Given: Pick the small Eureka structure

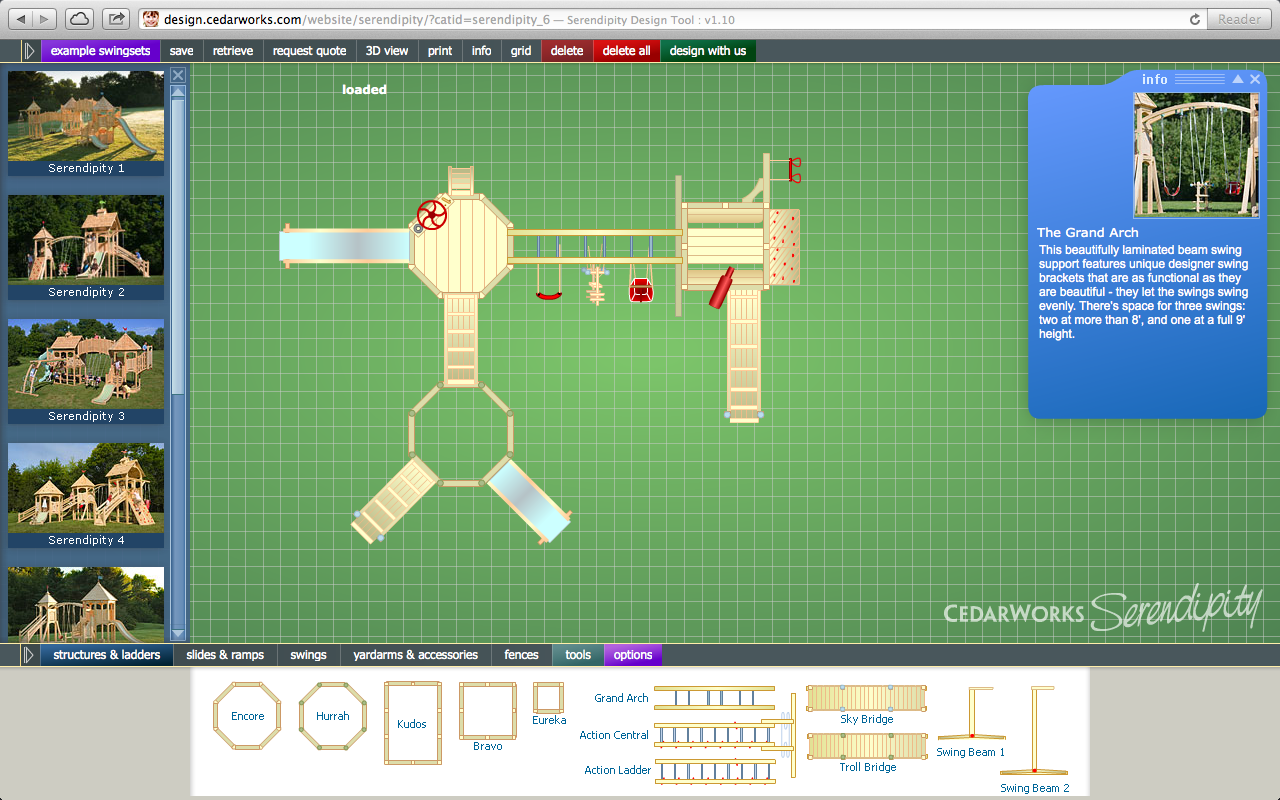Looking at the screenshot, I should click(x=548, y=698).
